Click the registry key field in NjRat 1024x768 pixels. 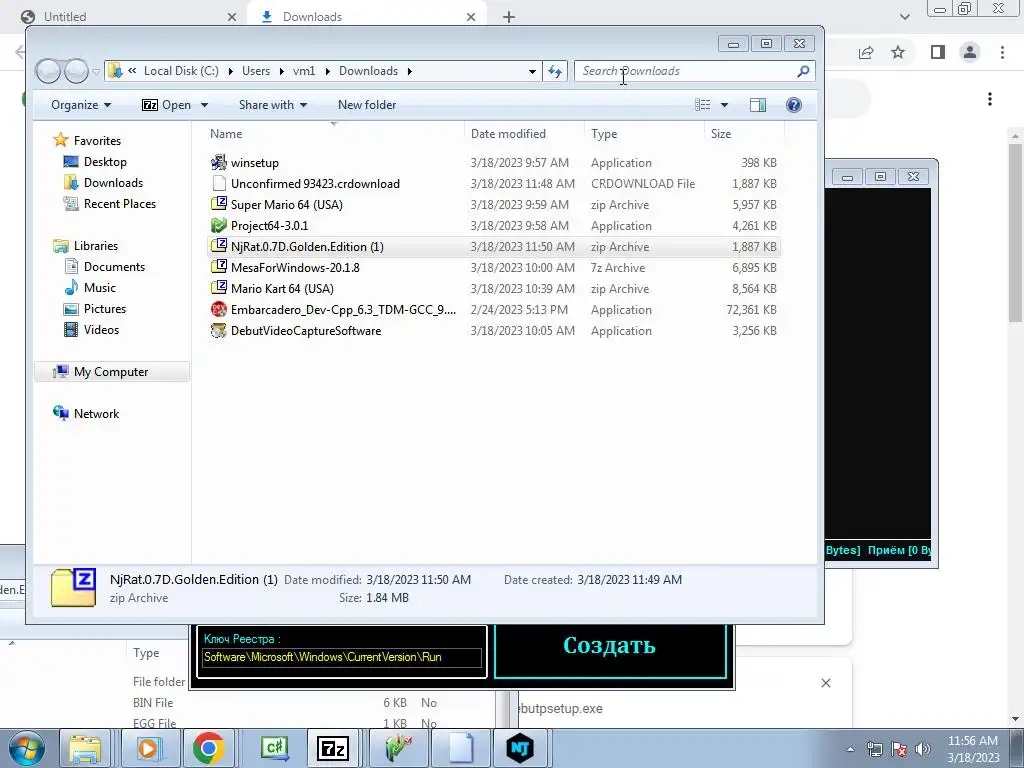click(x=342, y=657)
